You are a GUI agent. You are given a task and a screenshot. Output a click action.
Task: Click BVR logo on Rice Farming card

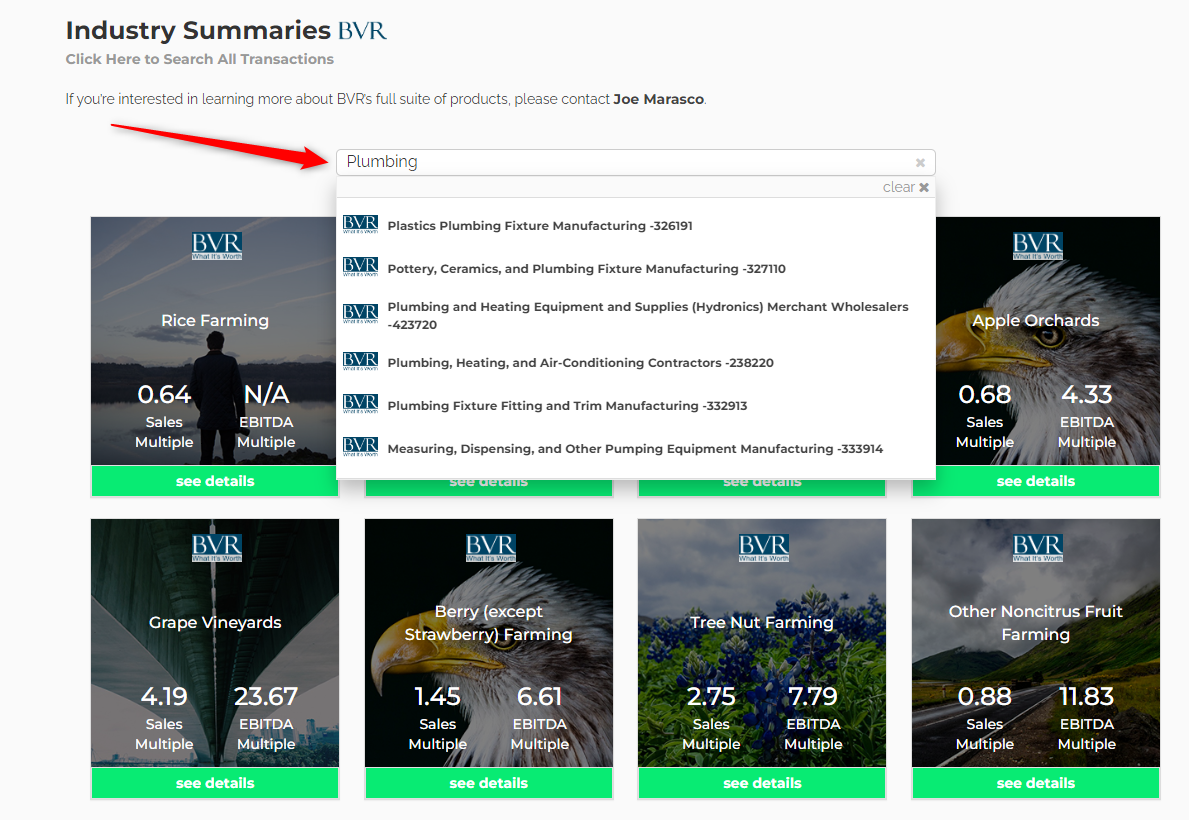(216, 246)
